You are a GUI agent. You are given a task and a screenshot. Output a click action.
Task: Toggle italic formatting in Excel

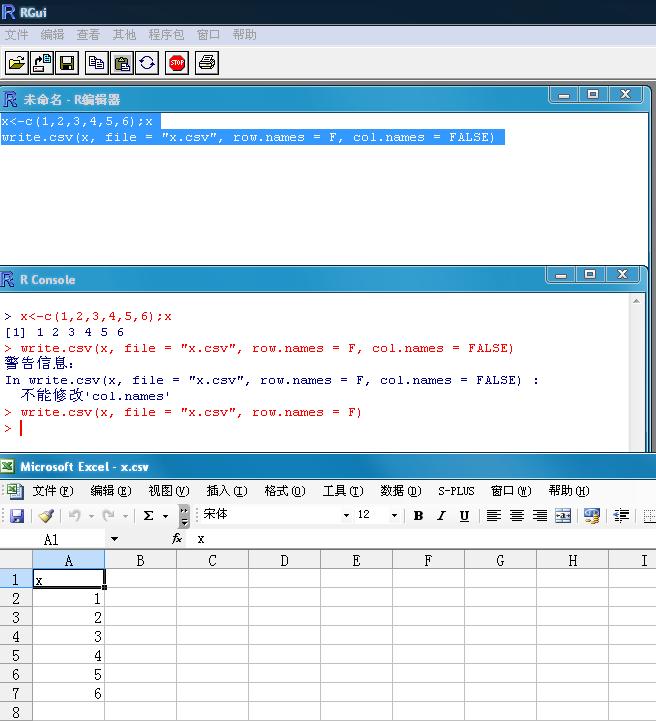click(x=441, y=516)
